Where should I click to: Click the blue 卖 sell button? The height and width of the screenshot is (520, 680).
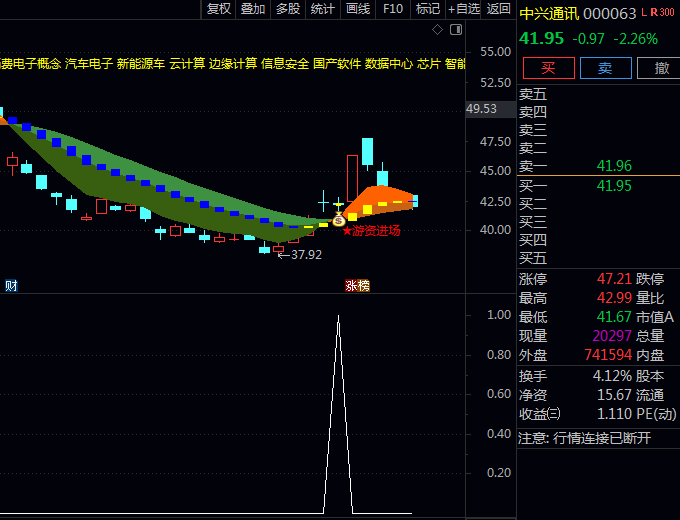(605, 68)
